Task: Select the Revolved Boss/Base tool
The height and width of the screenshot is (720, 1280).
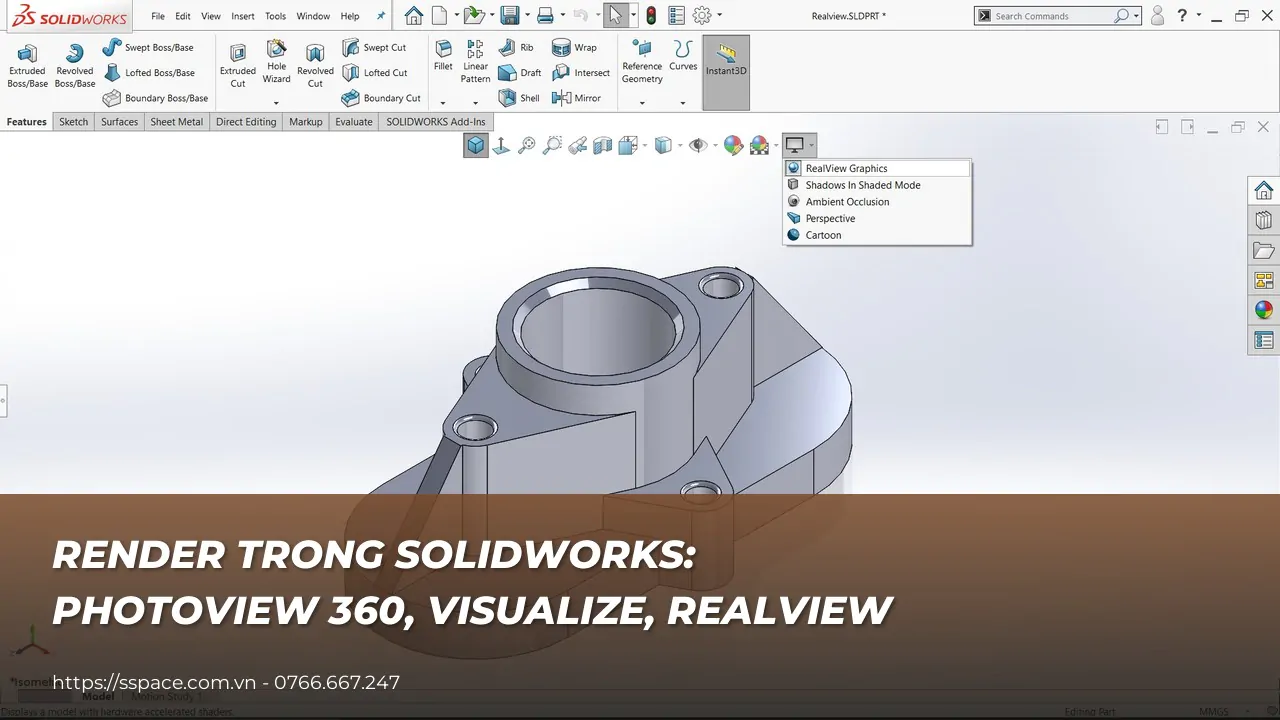Action: coord(74,66)
